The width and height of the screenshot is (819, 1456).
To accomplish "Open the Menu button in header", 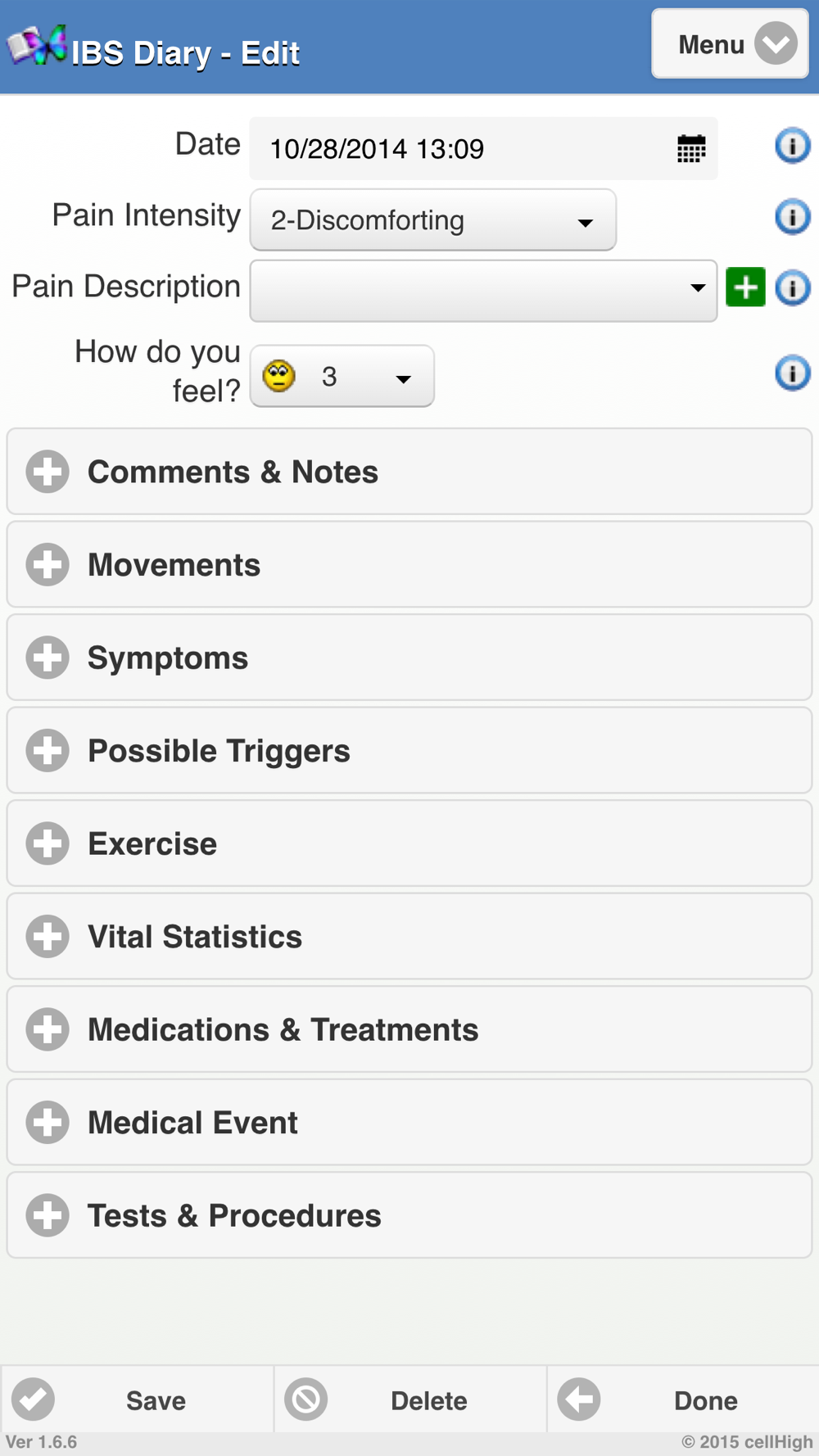I will [x=729, y=44].
